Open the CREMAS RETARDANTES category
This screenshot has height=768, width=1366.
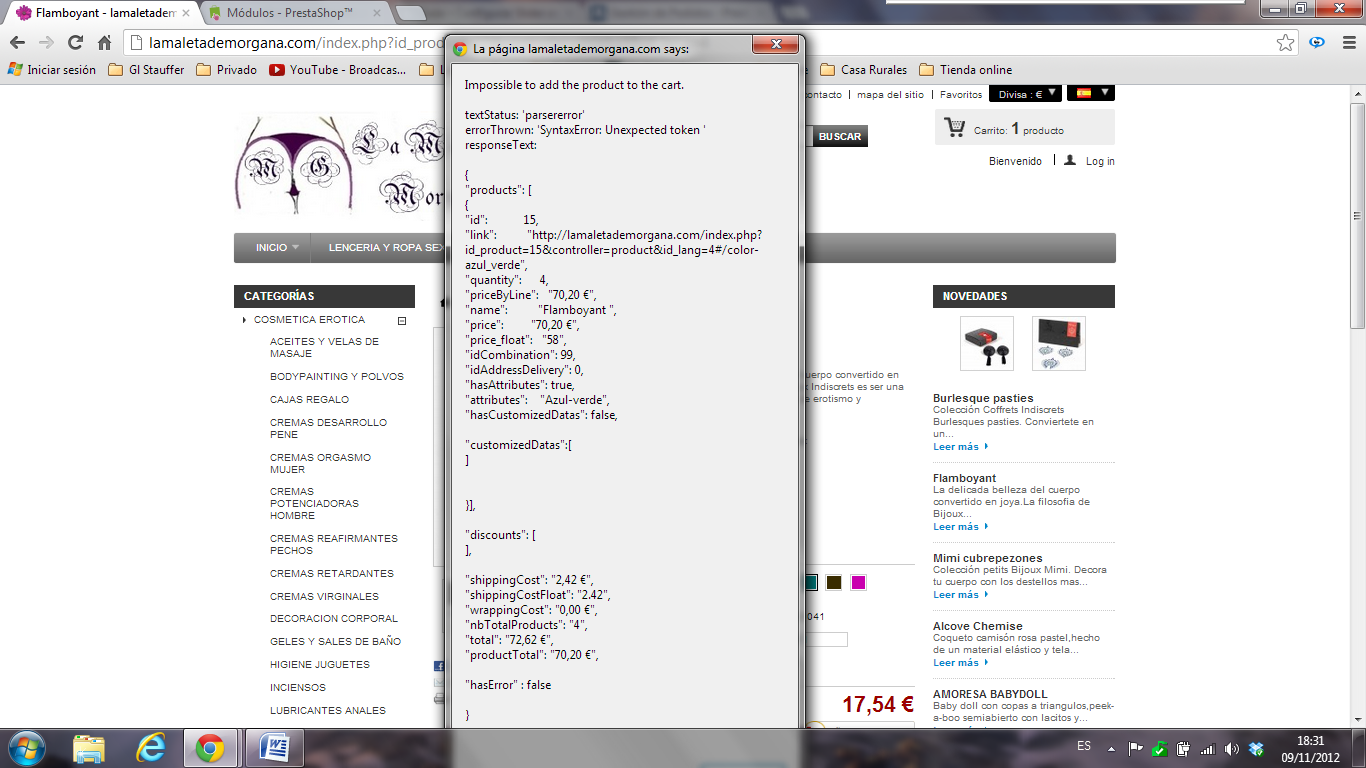coord(332,574)
